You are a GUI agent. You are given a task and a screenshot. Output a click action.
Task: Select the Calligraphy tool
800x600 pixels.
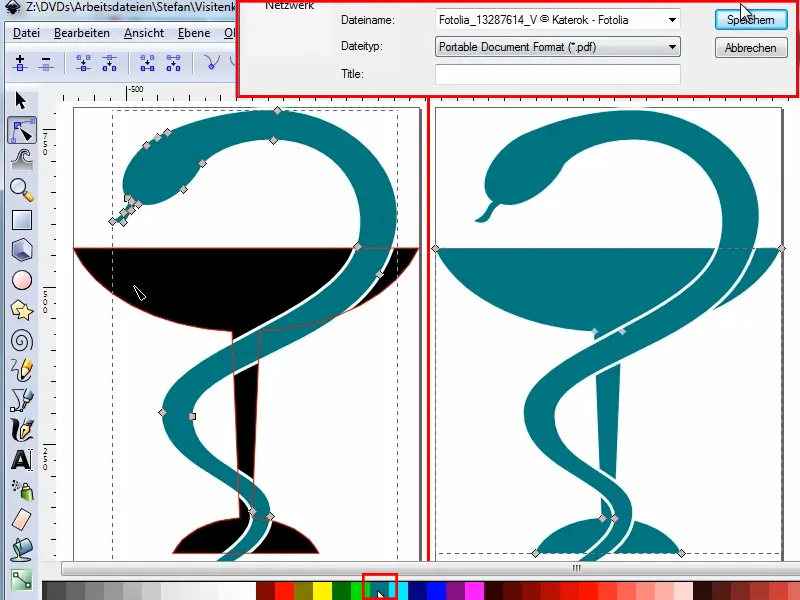pos(22,430)
